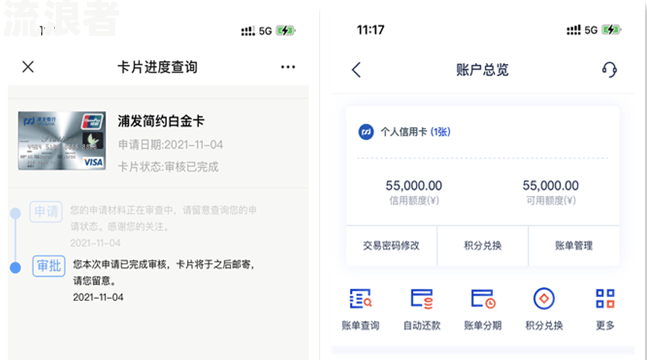Open the 账单分期 icon
Image resolution: width=647 pixels, height=360 pixels.
click(x=483, y=298)
